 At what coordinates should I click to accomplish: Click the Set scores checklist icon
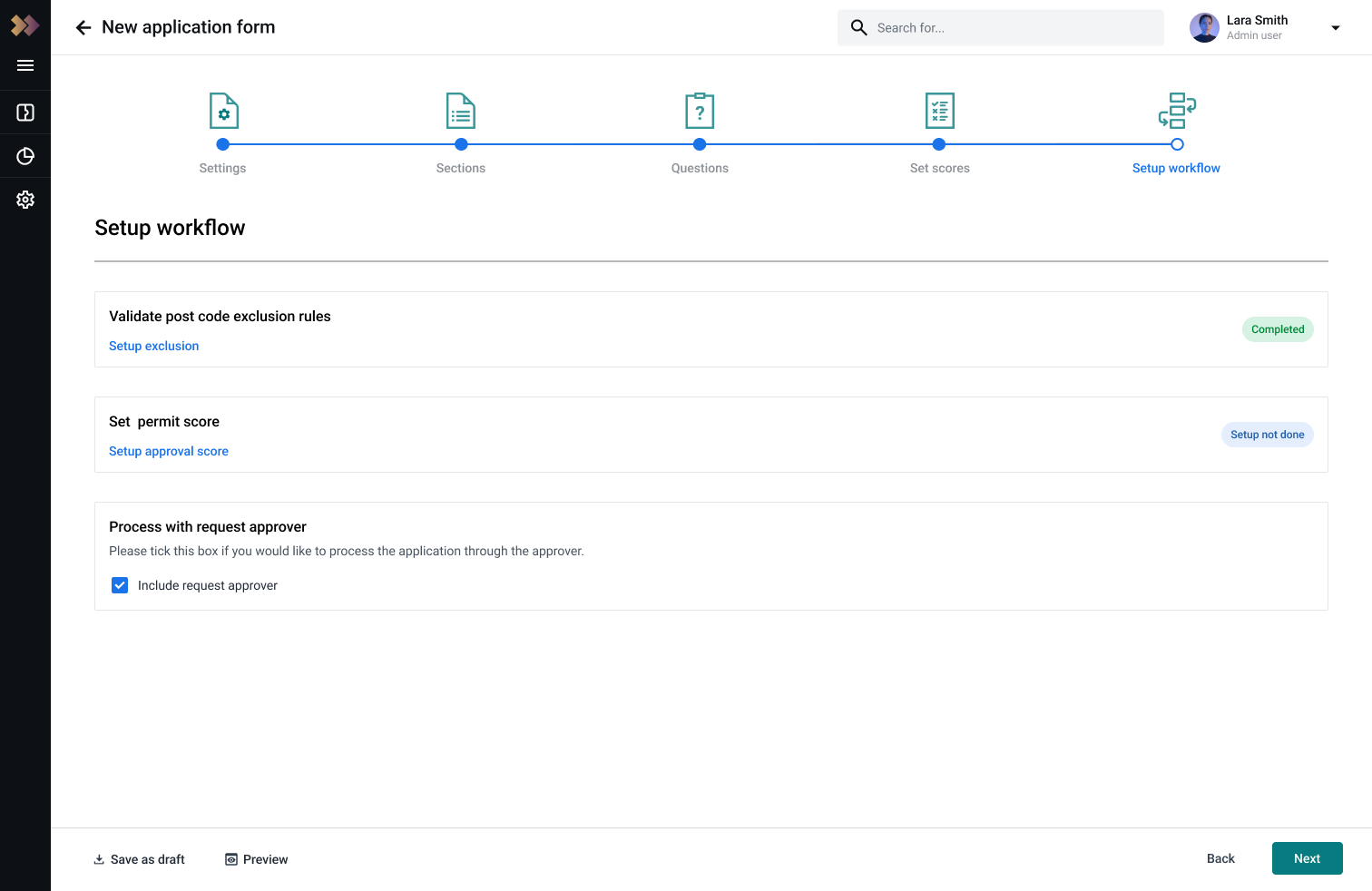pos(940,111)
